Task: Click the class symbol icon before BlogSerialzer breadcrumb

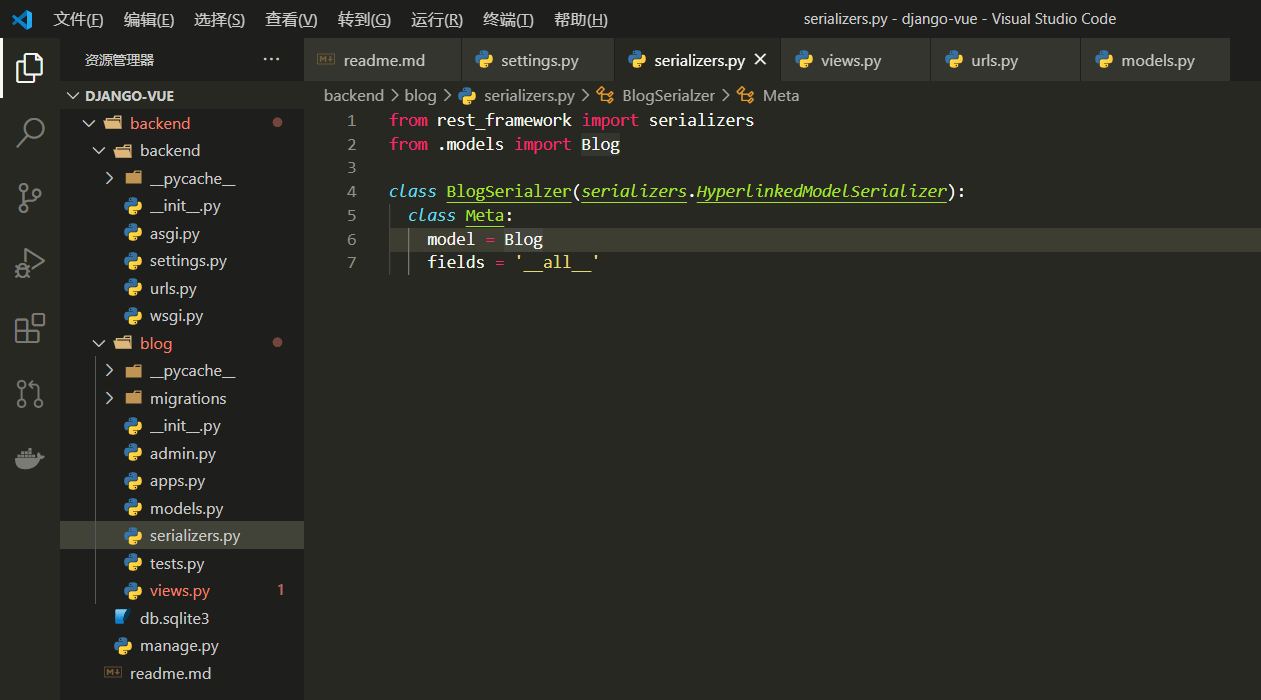Action: (605, 95)
